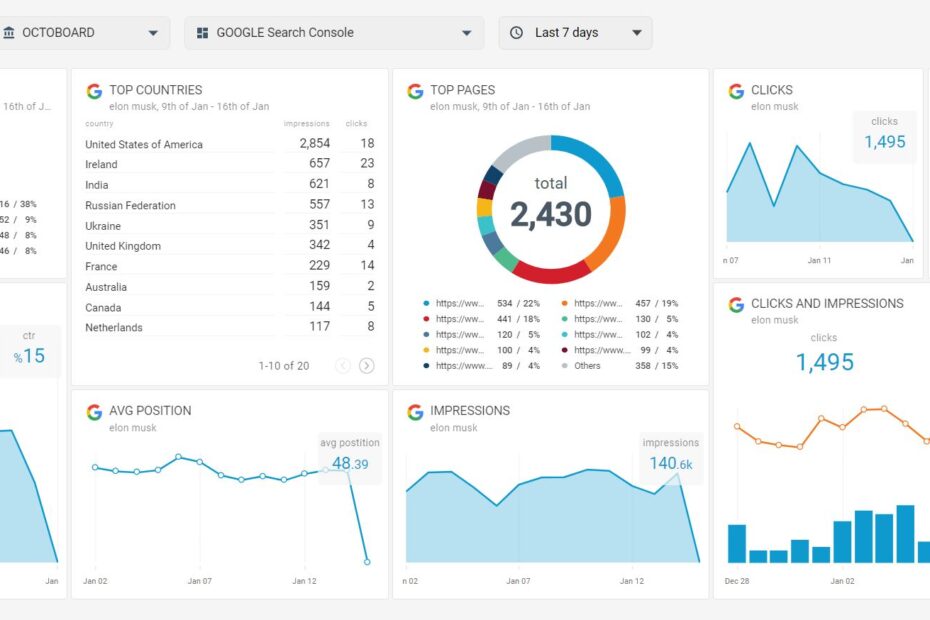Click the impressions 140.6k value box
This screenshot has height=620, width=930.
(x=671, y=457)
